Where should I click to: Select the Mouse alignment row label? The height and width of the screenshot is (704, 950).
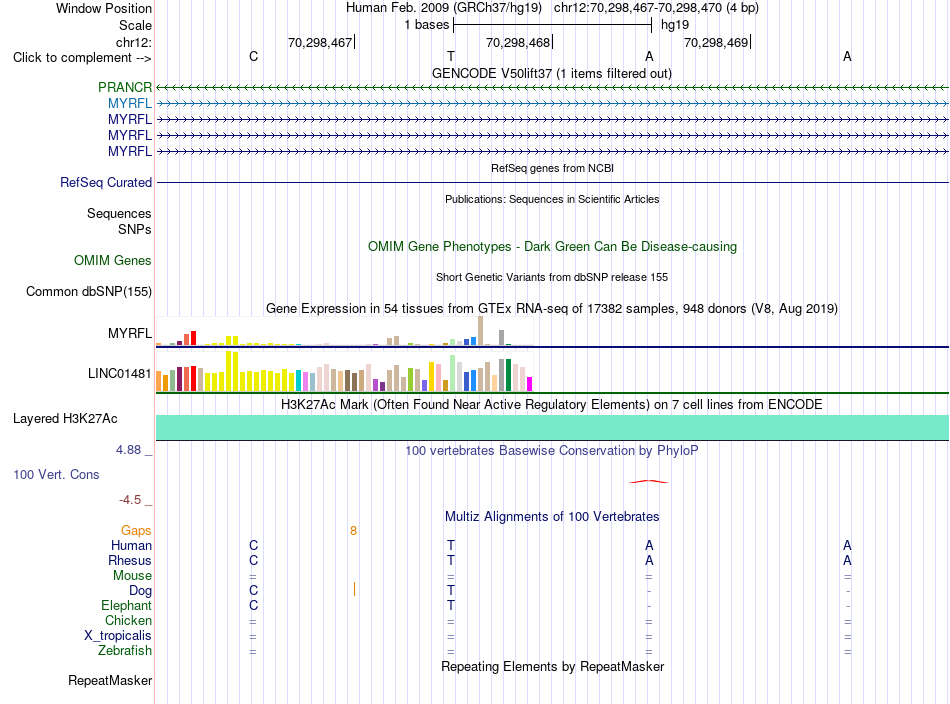[132, 576]
